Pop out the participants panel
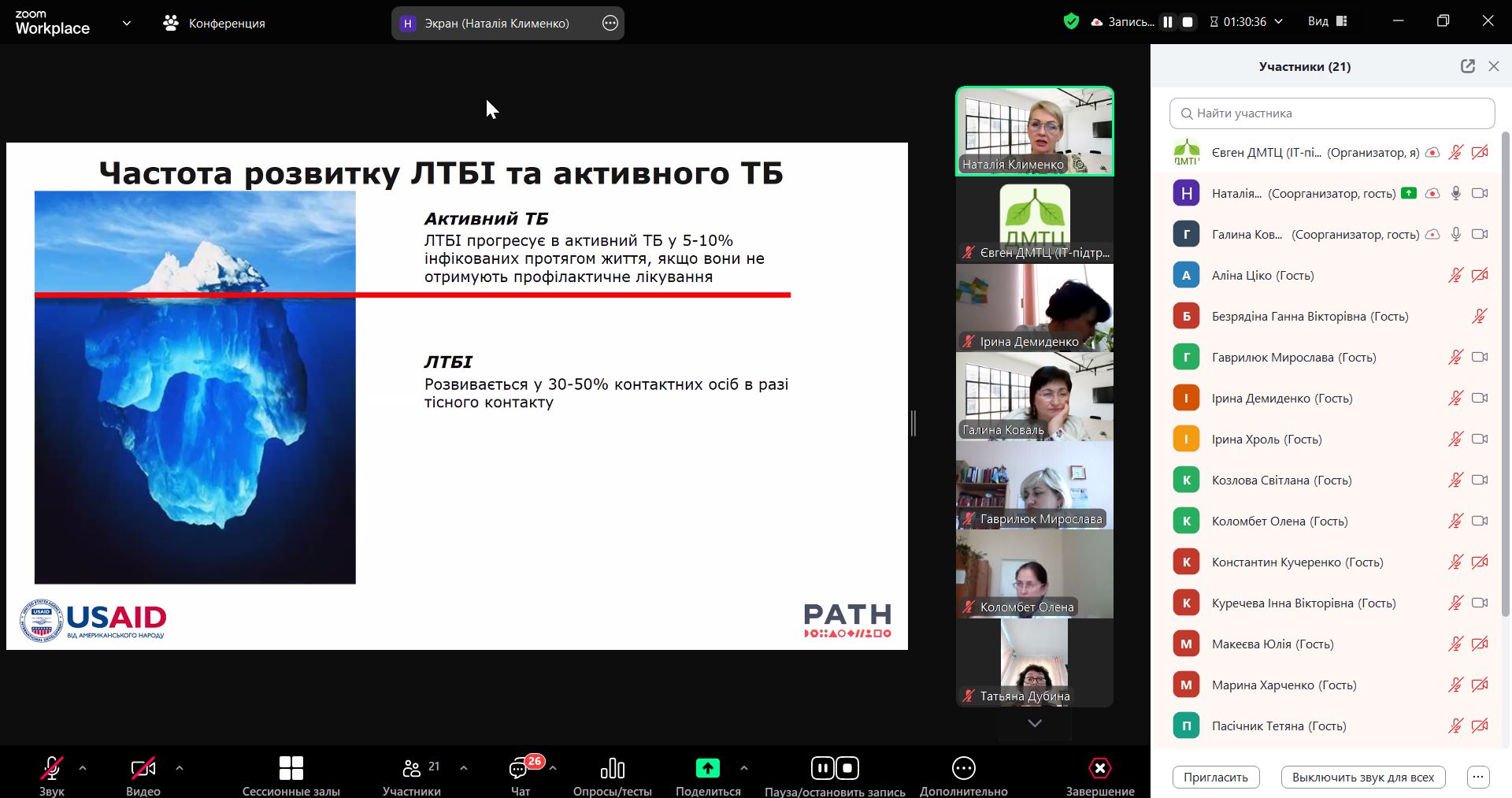The image size is (1512, 798). pos(1467,66)
